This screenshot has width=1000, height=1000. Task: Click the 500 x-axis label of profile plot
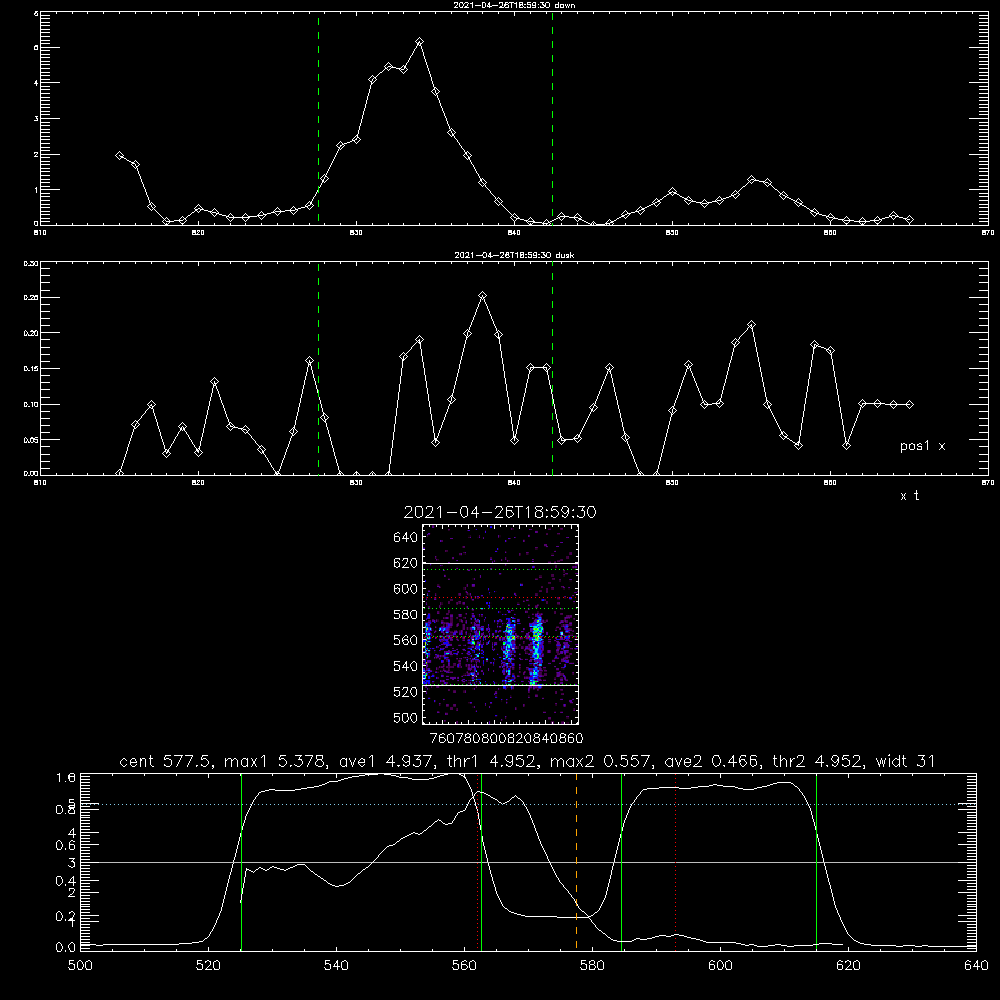80,966
